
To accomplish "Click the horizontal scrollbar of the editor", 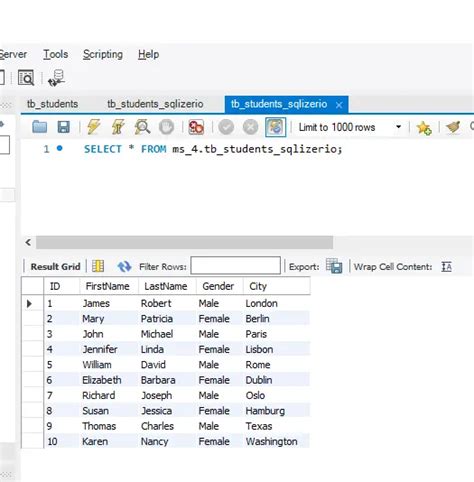I will click(184, 242).
